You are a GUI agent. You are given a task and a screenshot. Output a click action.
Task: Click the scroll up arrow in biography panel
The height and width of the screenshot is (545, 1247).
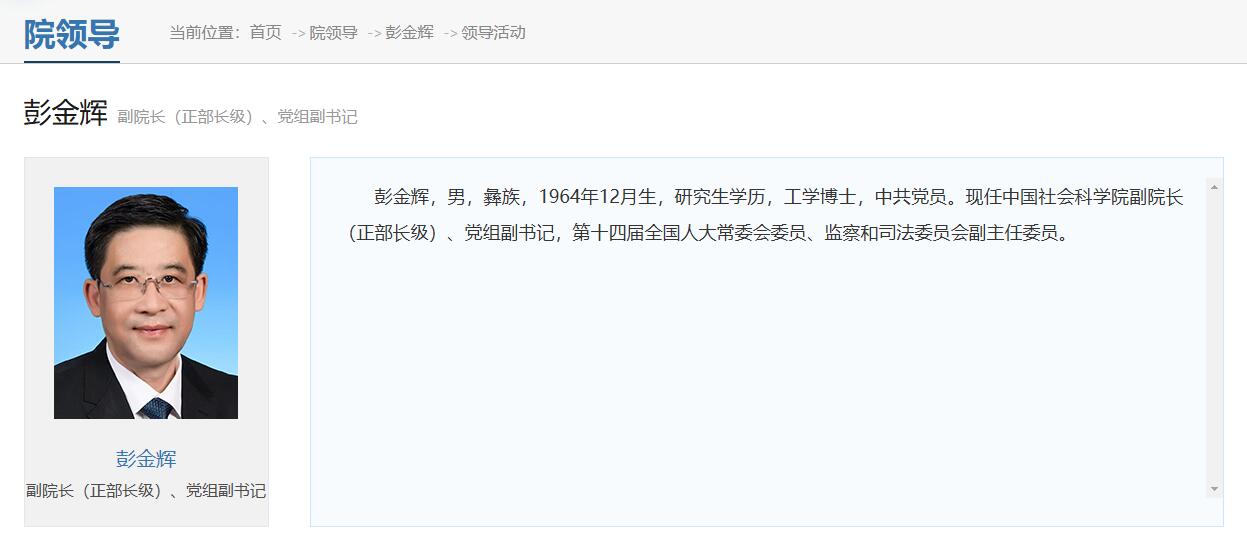pos(1214,187)
